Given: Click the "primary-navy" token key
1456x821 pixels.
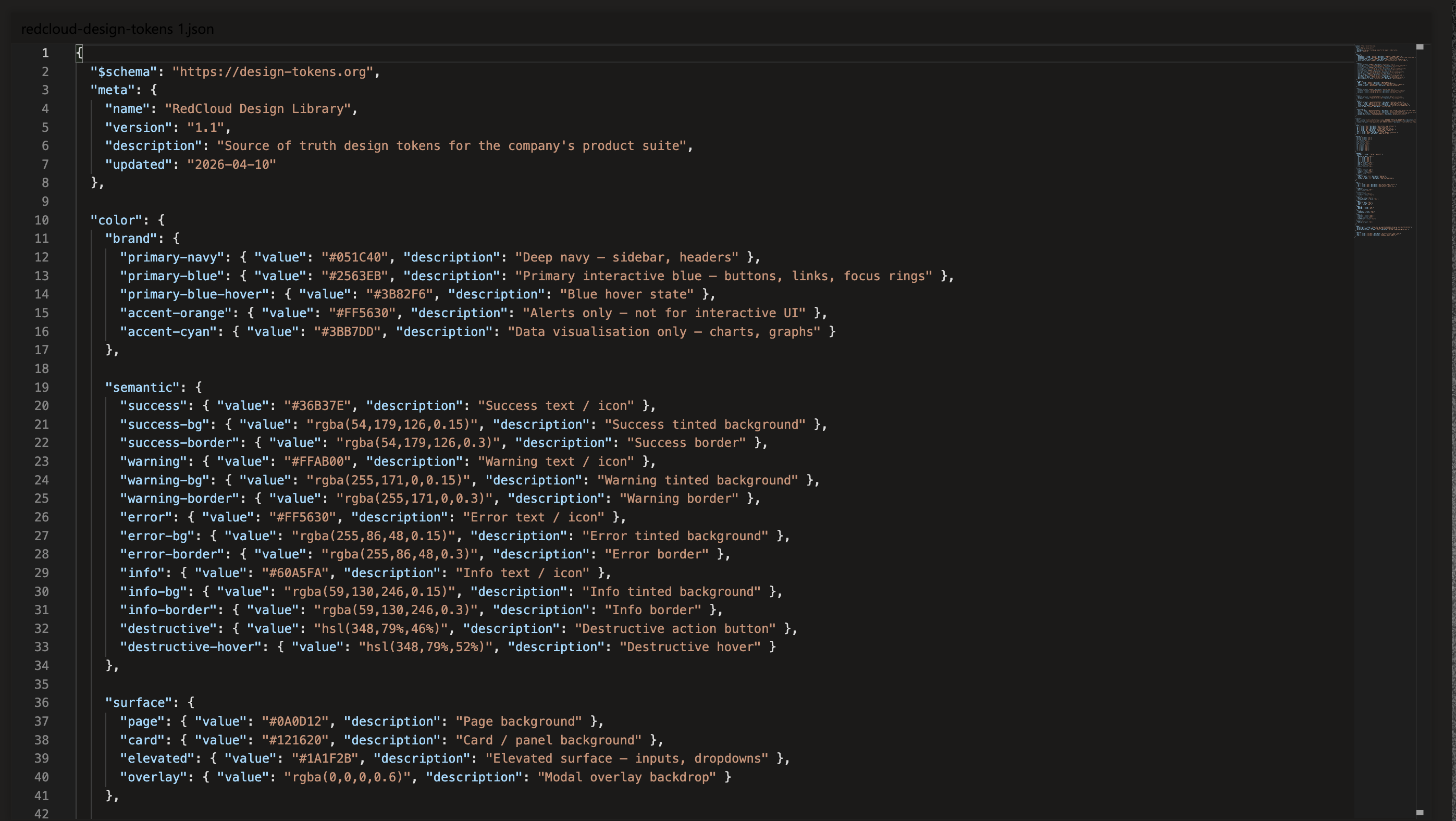Looking at the screenshot, I should [x=172, y=257].
